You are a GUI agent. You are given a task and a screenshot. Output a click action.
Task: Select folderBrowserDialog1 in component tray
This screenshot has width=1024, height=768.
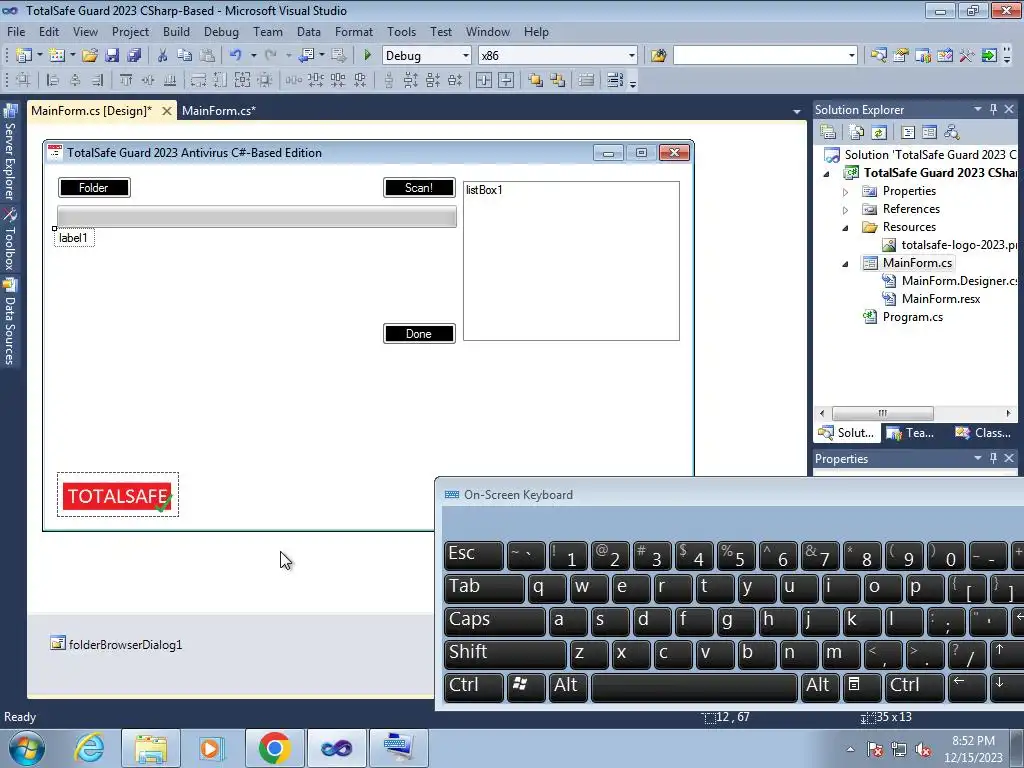116,645
